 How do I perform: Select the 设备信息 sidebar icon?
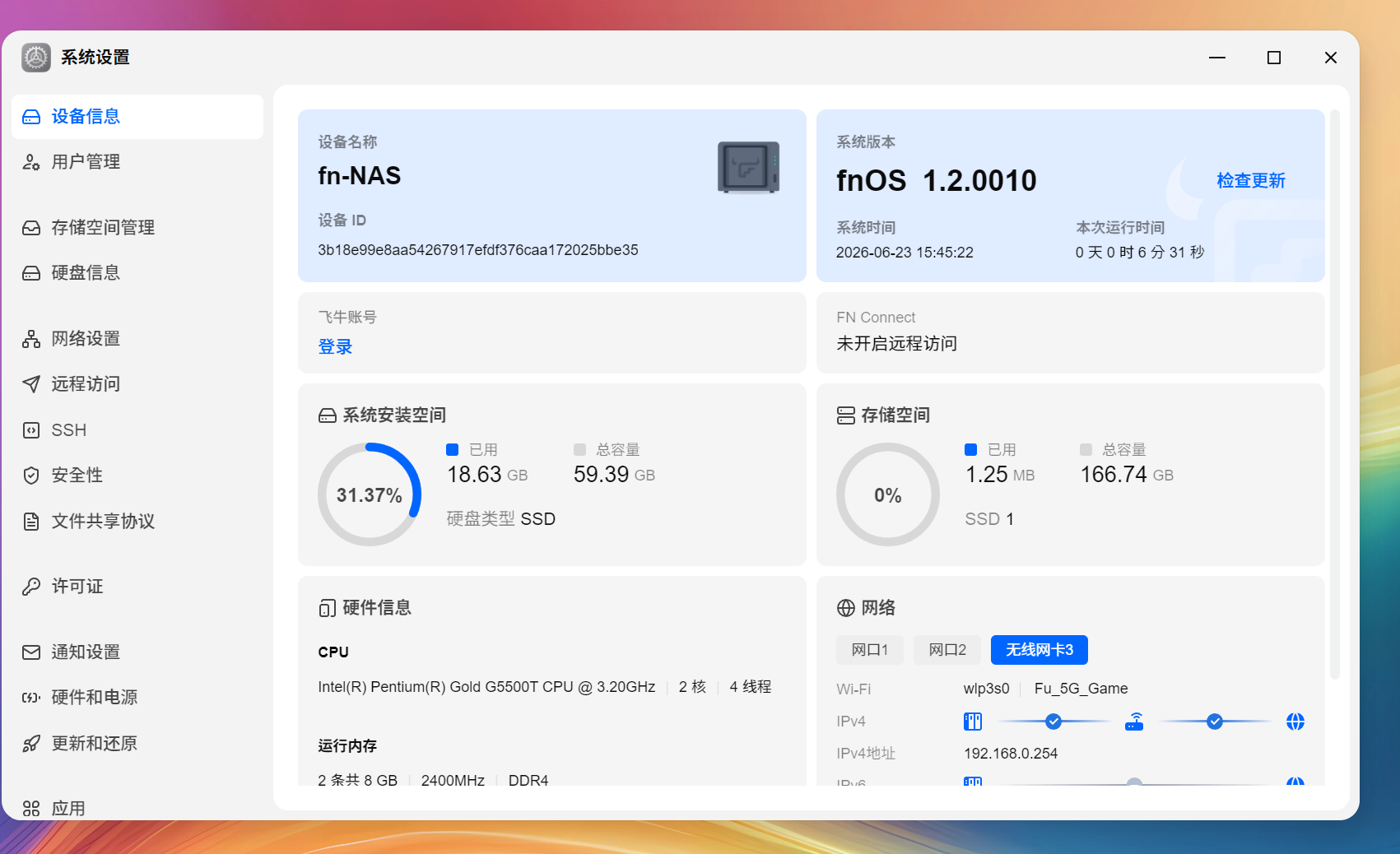tap(31, 117)
